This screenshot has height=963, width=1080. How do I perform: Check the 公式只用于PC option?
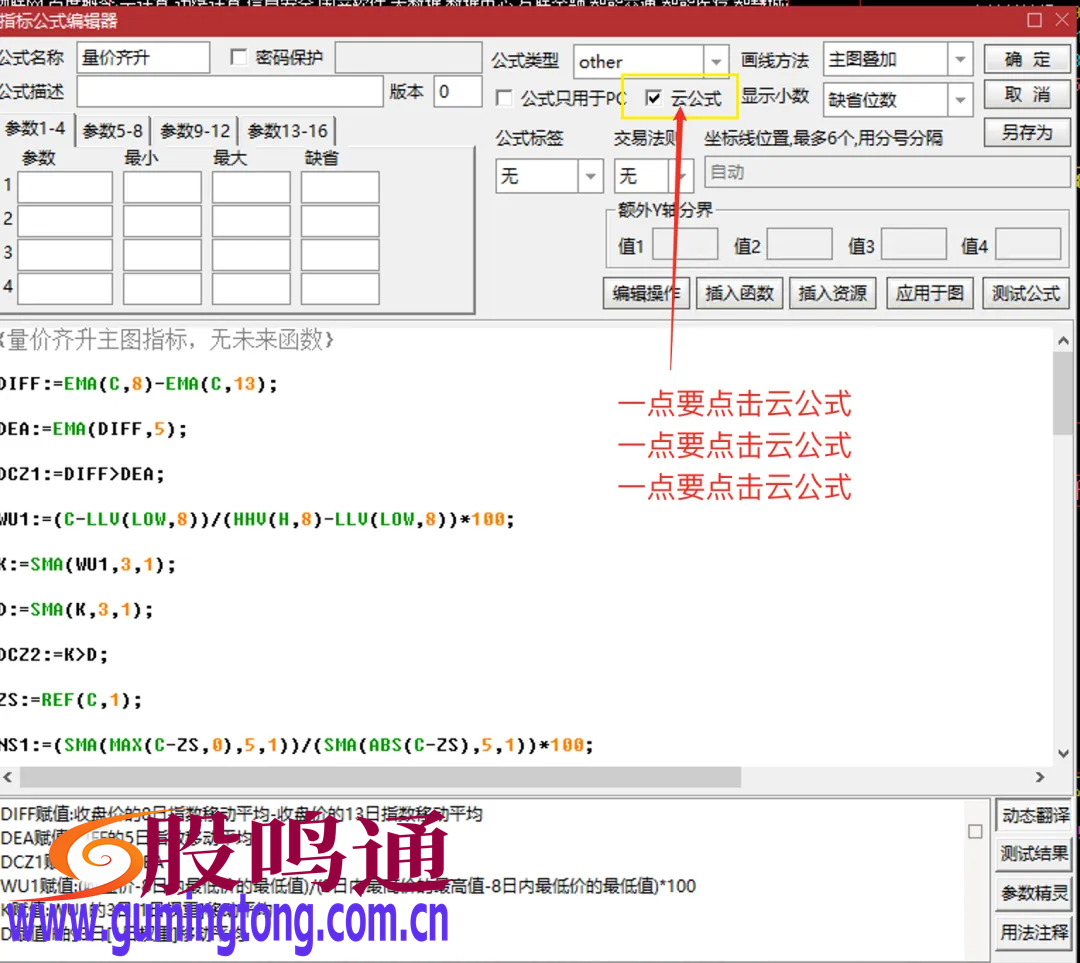[505, 98]
